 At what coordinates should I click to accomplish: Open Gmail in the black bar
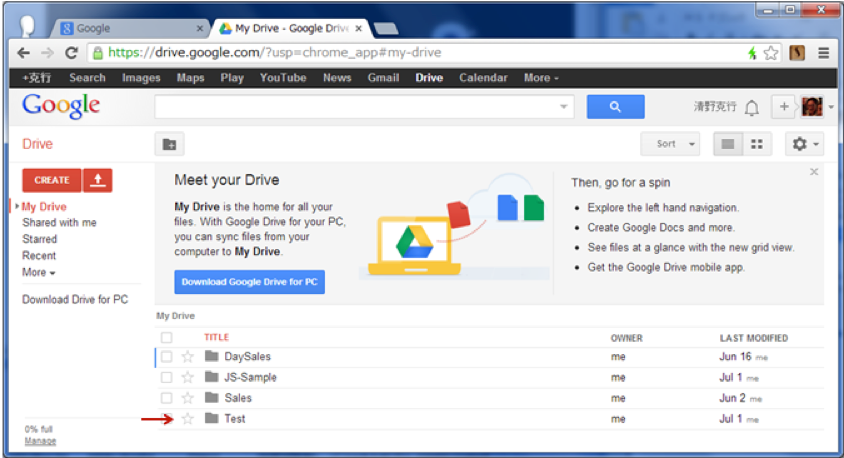click(383, 77)
